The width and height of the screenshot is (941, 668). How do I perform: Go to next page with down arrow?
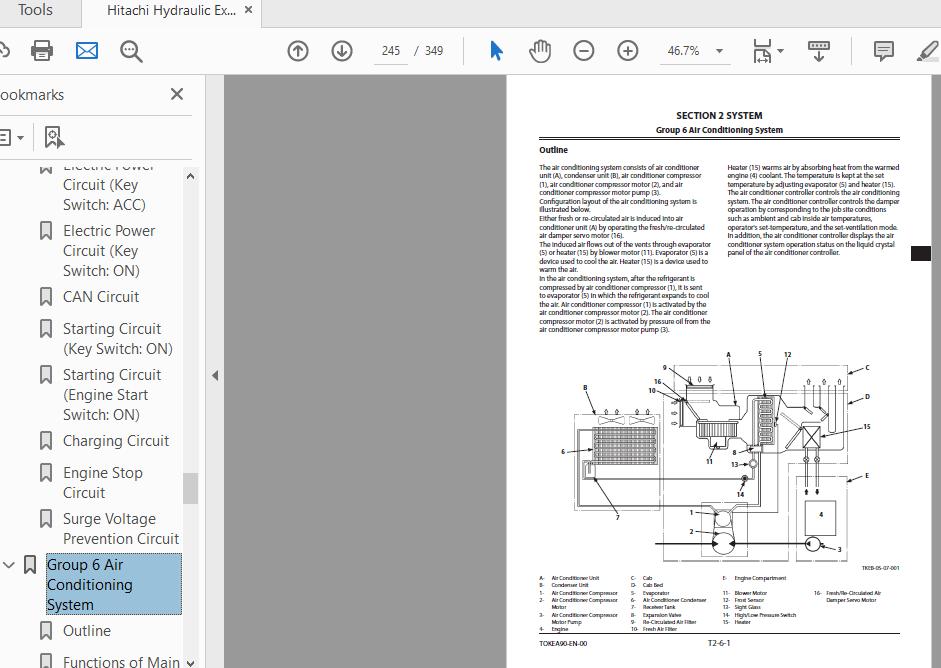tap(341, 50)
